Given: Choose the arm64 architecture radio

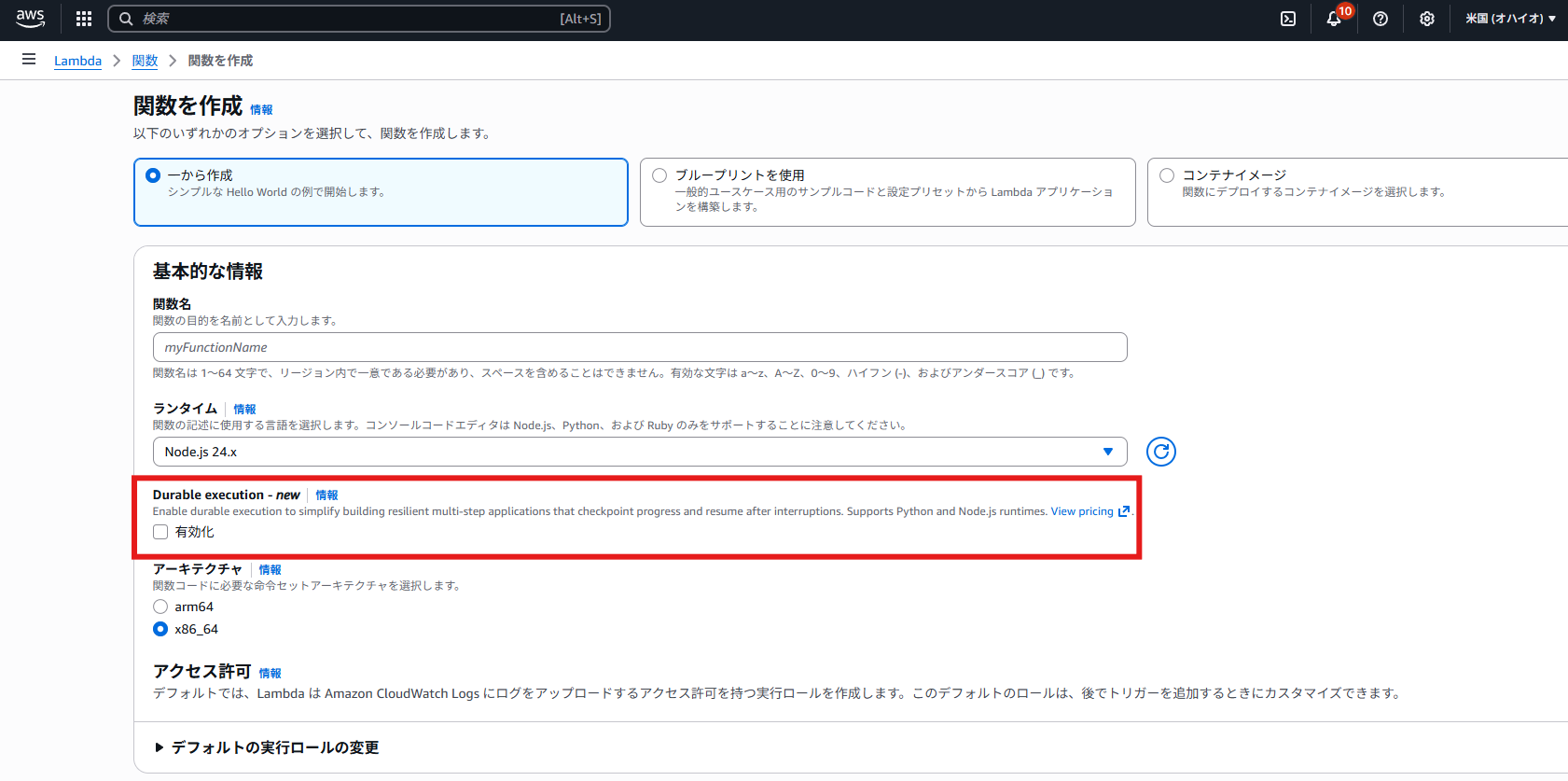Looking at the screenshot, I should pyautogui.click(x=160, y=607).
